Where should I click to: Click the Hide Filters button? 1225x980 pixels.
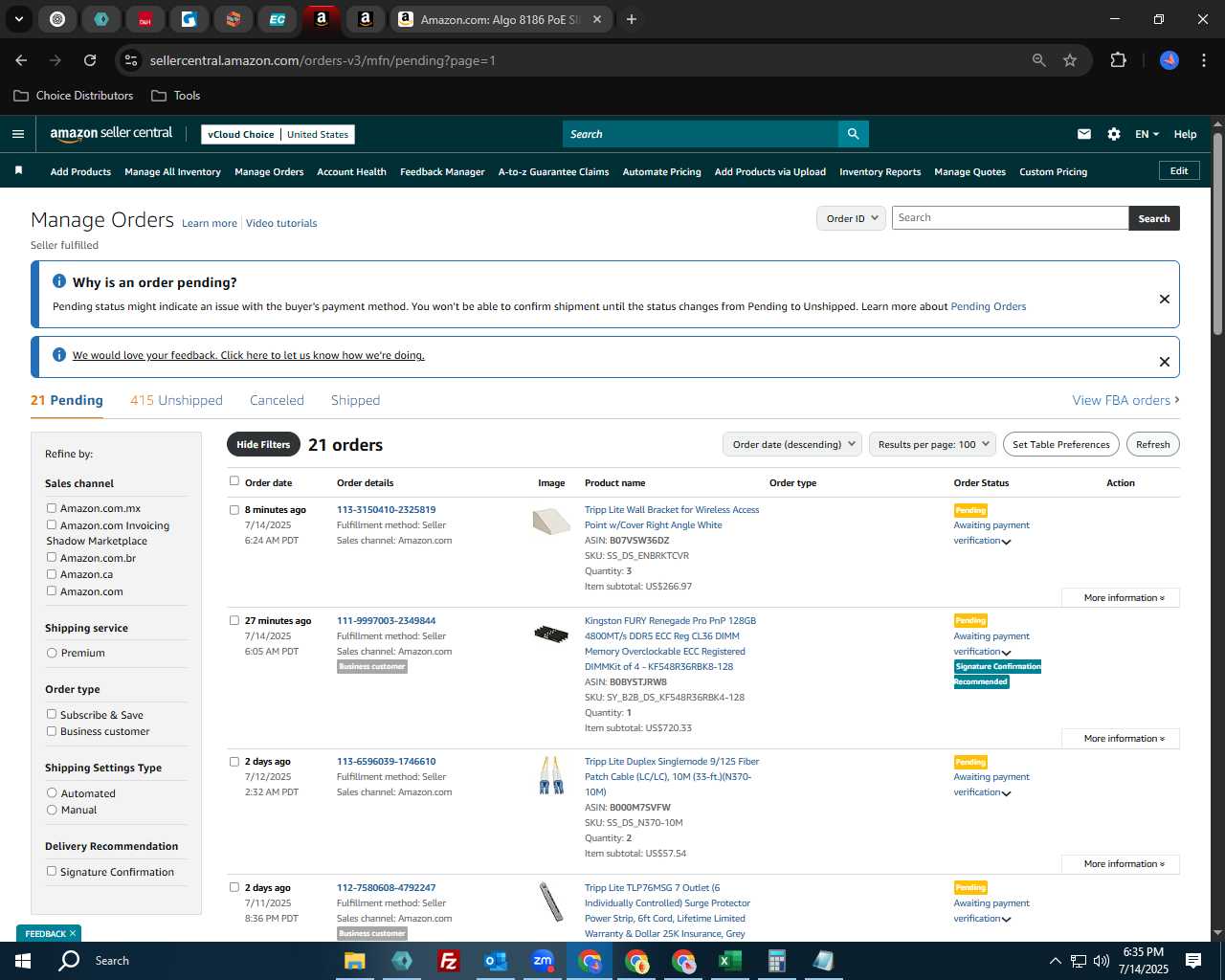263,444
